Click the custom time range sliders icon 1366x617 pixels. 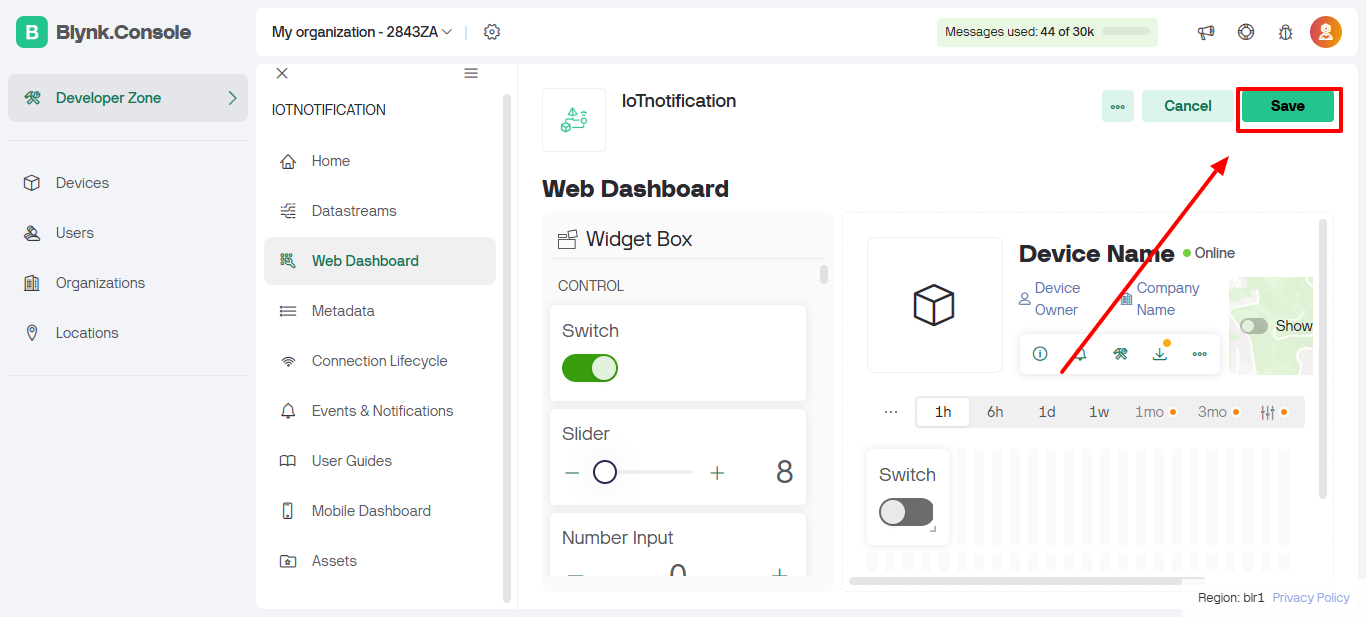1268,412
